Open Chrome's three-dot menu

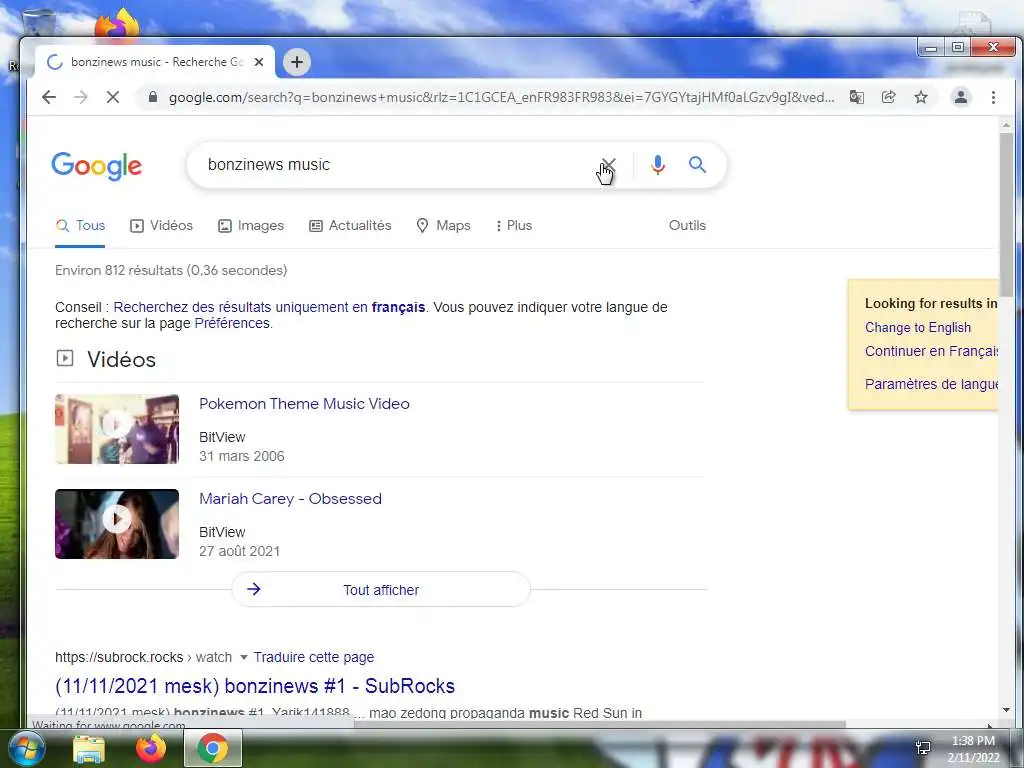[993, 97]
